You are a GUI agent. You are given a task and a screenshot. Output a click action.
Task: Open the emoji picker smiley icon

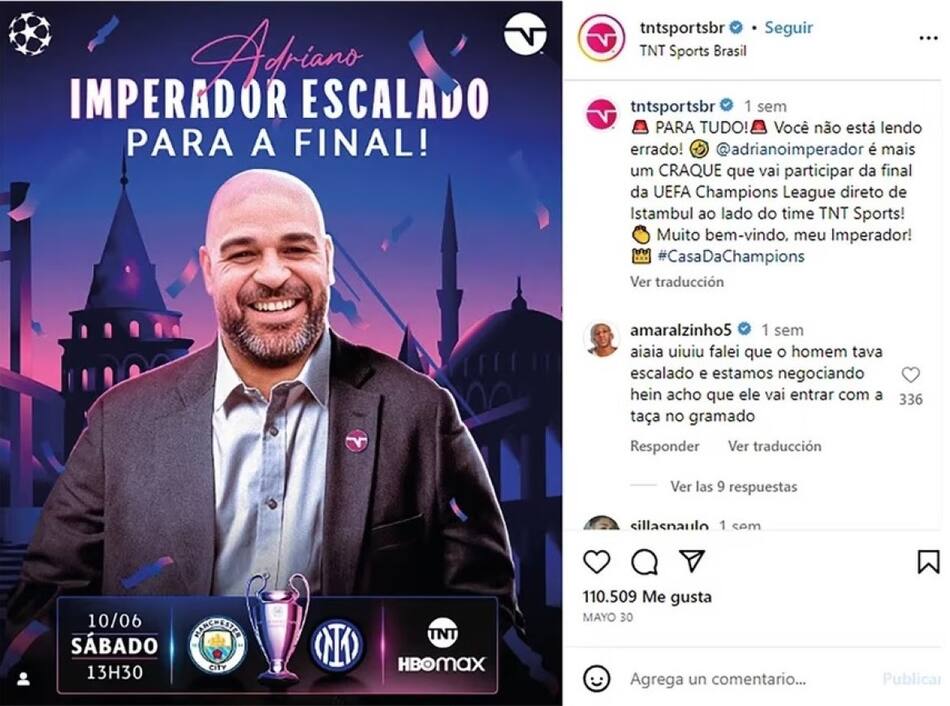click(x=596, y=679)
